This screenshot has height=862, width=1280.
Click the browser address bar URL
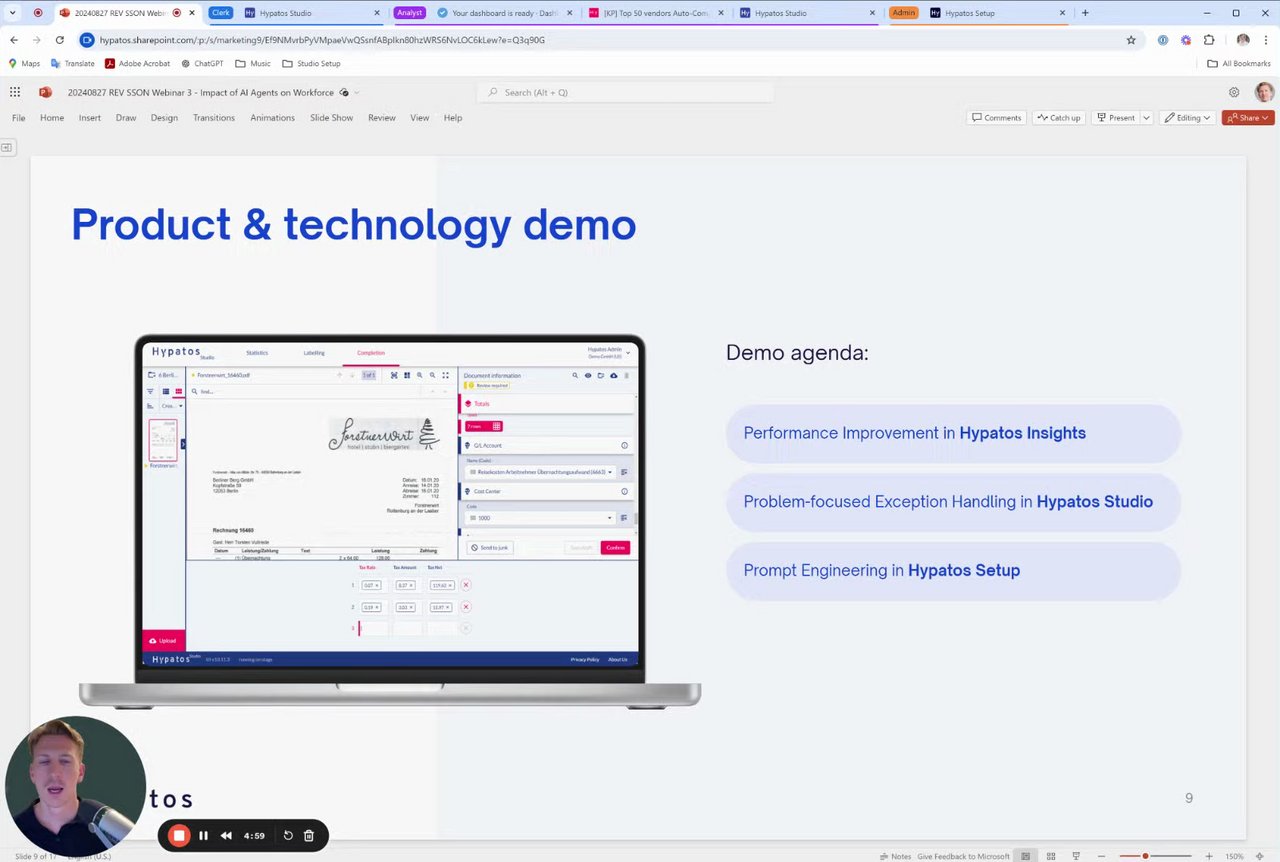click(322, 40)
